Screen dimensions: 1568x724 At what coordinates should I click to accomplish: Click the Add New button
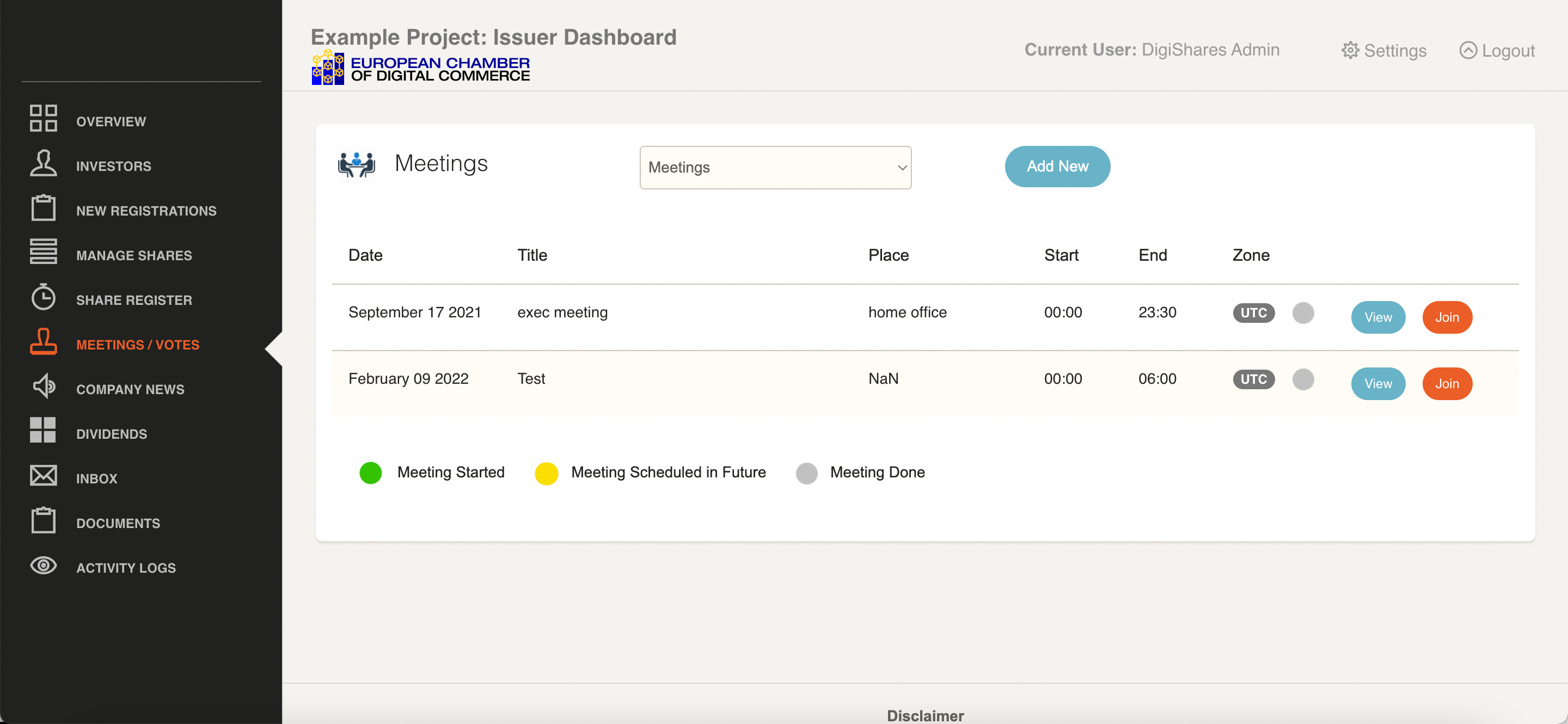[1057, 166]
